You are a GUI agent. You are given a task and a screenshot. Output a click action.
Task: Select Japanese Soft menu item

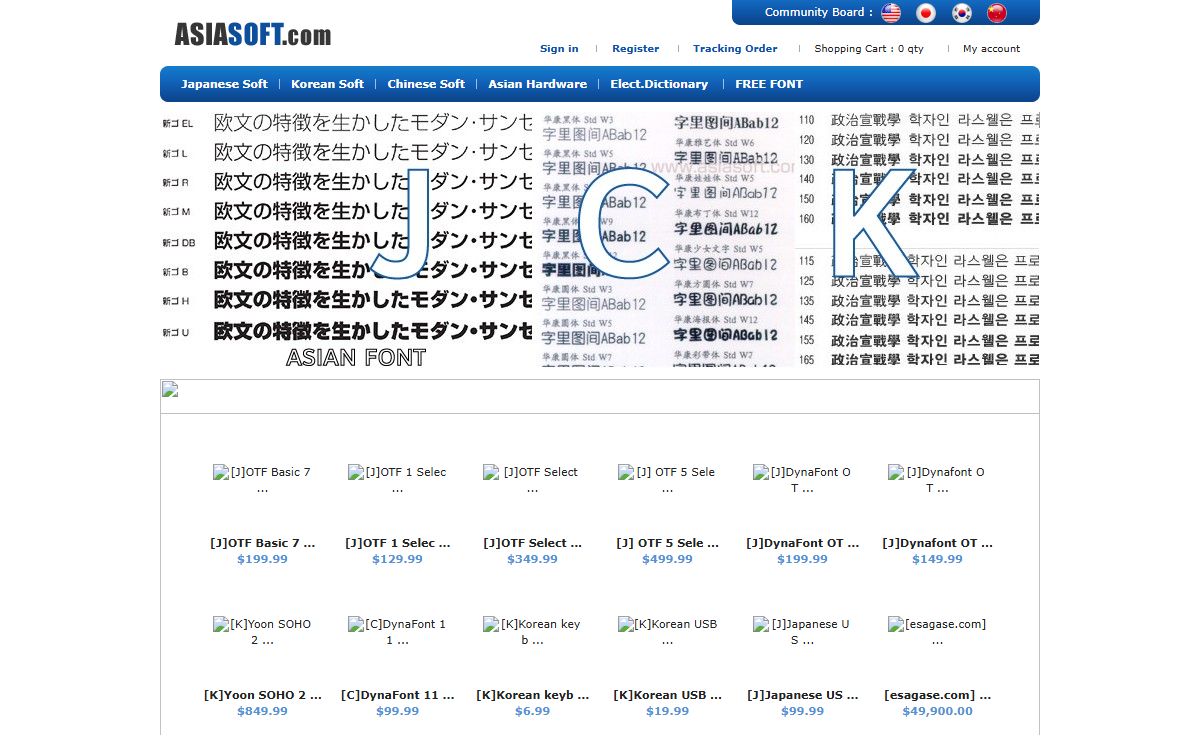tap(224, 84)
